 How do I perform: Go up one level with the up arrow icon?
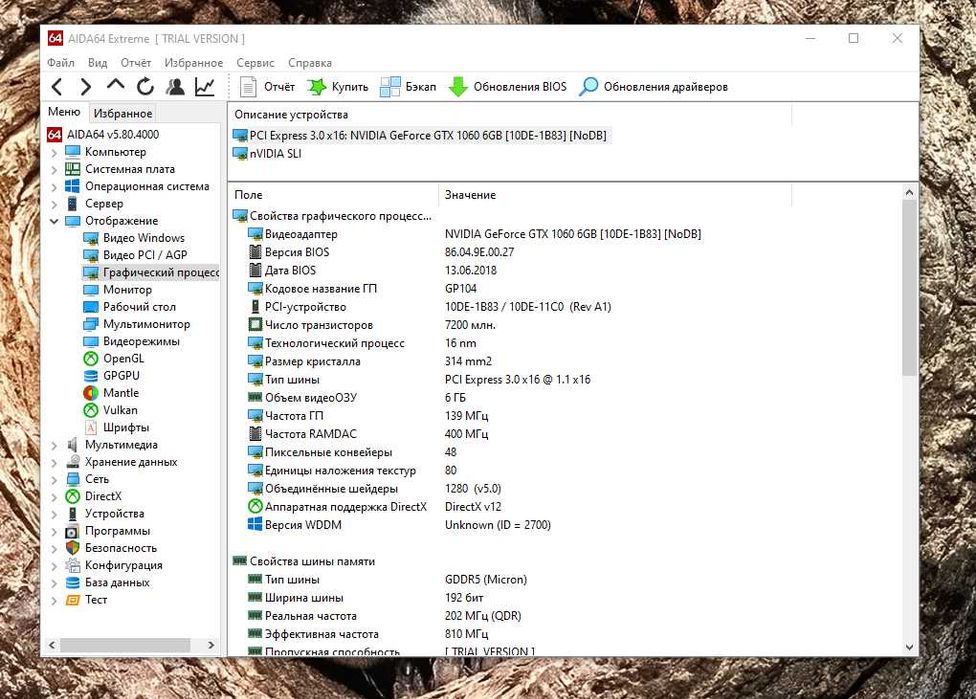pyautogui.click(x=115, y=86)
